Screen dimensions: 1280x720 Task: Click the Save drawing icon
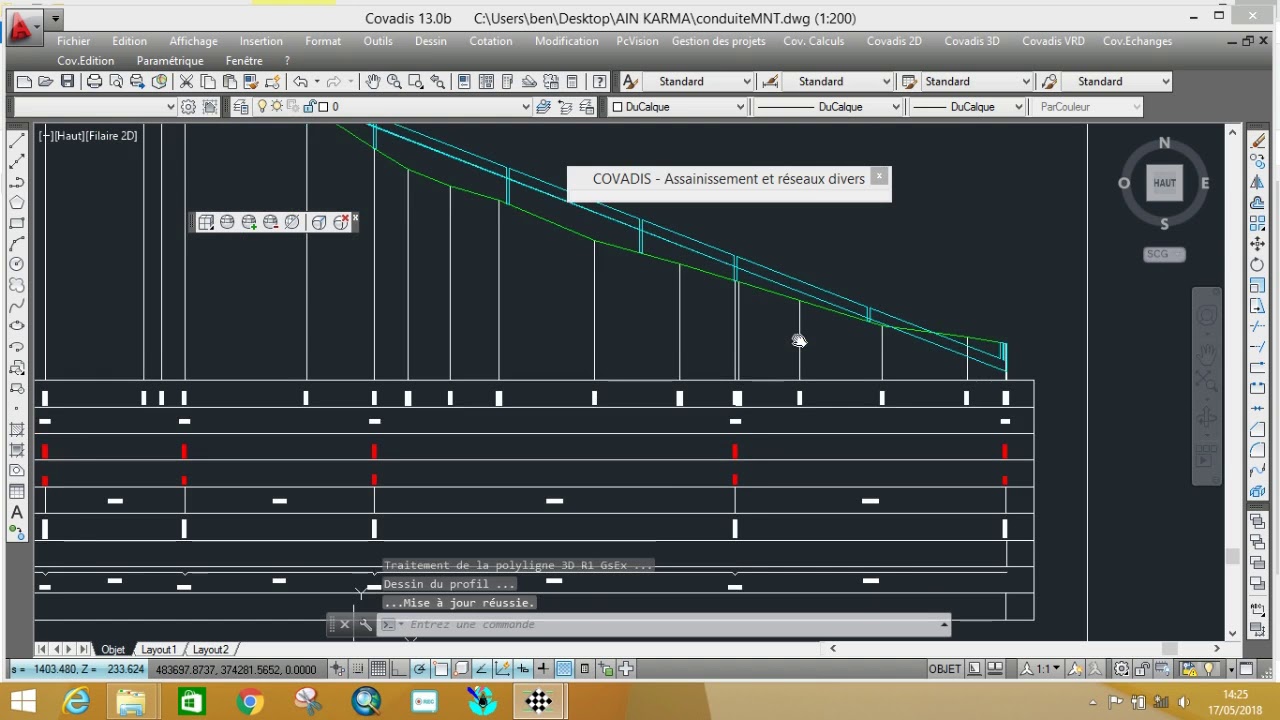click(67, 82)
